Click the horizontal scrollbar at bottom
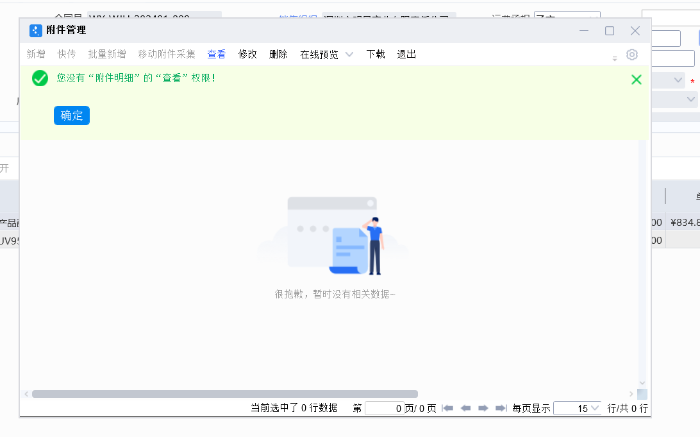The height and width of the screenshot is (437, 700). 225,394
